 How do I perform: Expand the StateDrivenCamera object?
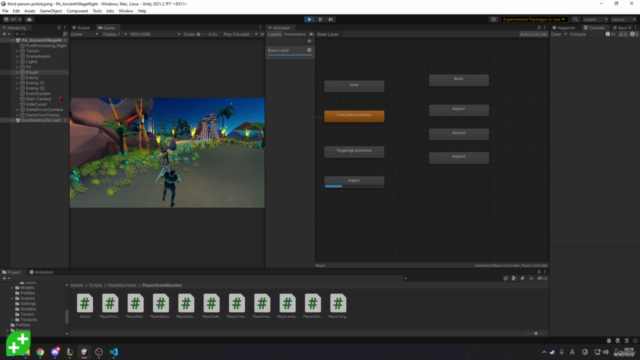[x=18, y=110]
